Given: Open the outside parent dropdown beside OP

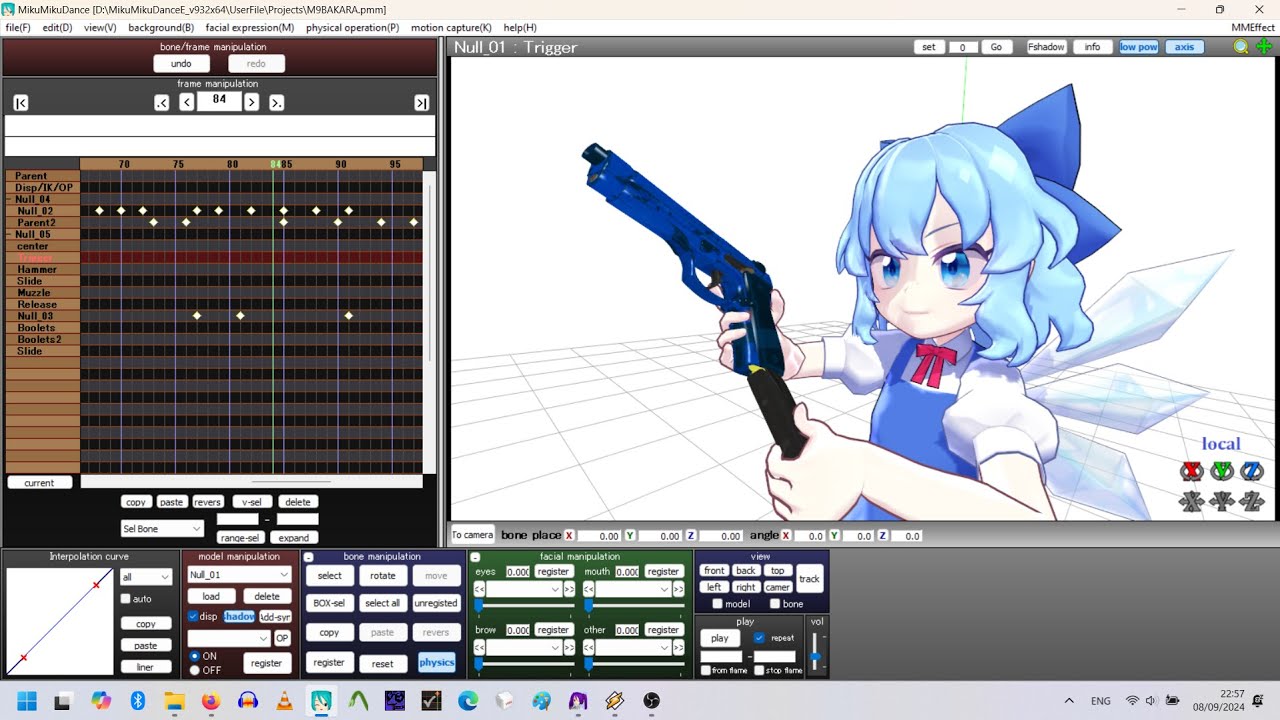Looking at the screenshot, I should [x=229, y=638].
